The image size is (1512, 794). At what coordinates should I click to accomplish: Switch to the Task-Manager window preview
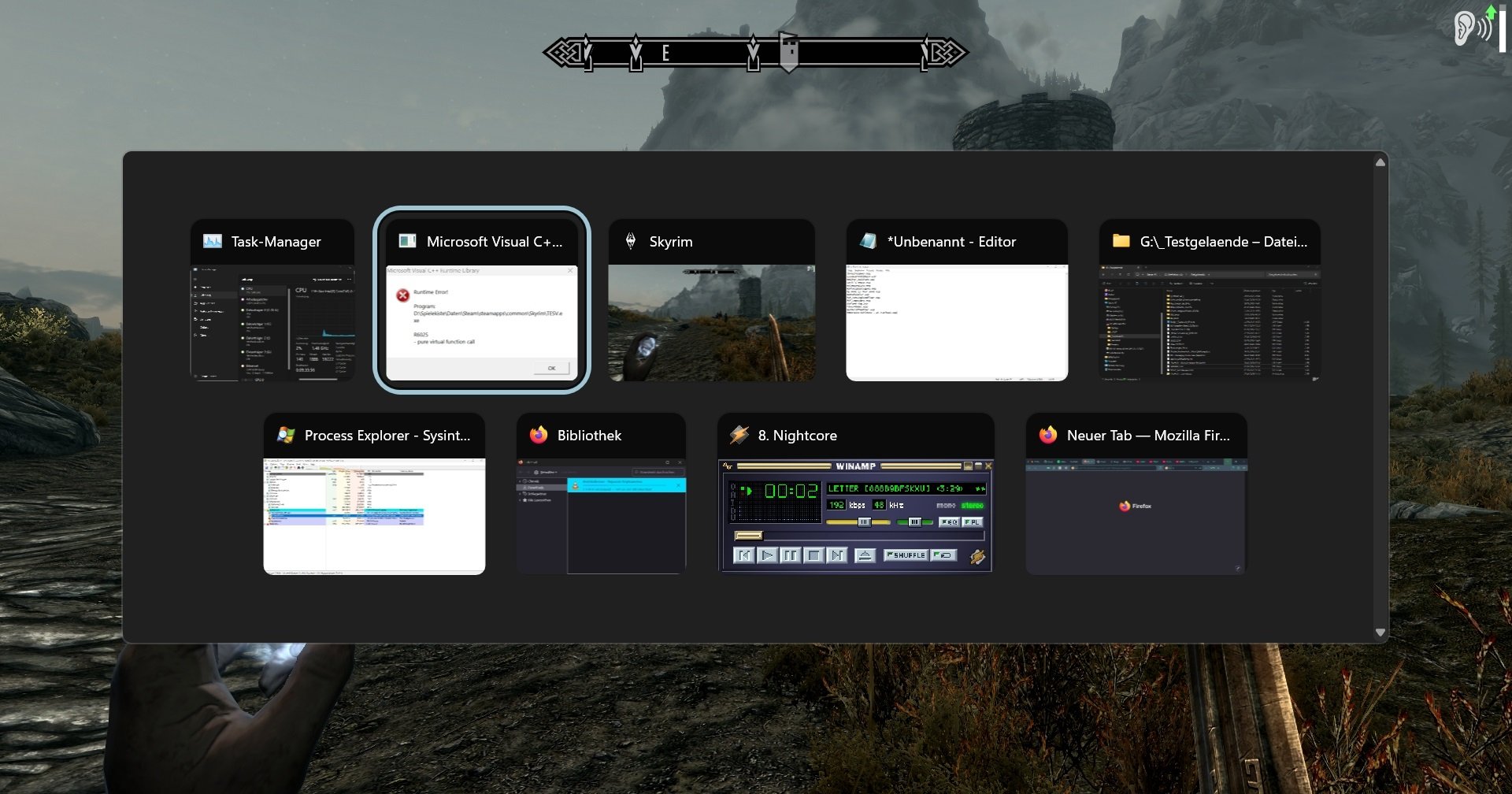[272, 323]
